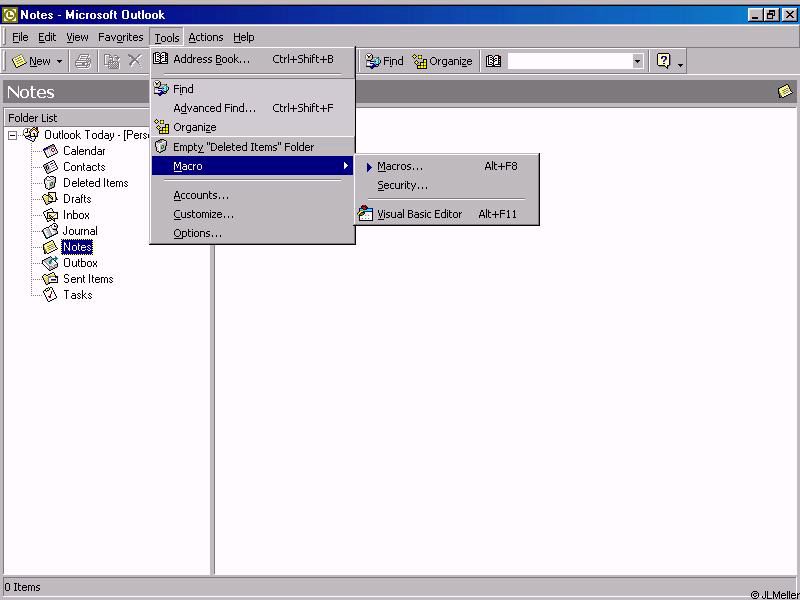Click the Empty Deleted Items menu icon
Screen dimensions: 800x600
161,146
